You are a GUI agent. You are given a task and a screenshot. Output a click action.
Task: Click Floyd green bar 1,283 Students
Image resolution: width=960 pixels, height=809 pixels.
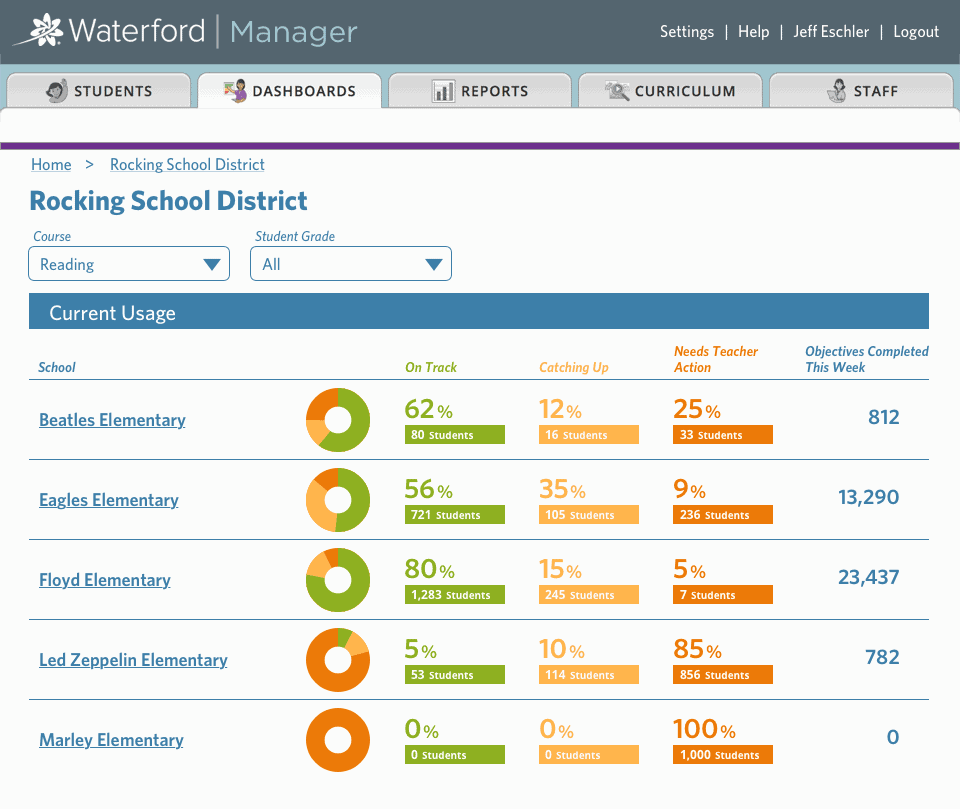coord(455,595)
